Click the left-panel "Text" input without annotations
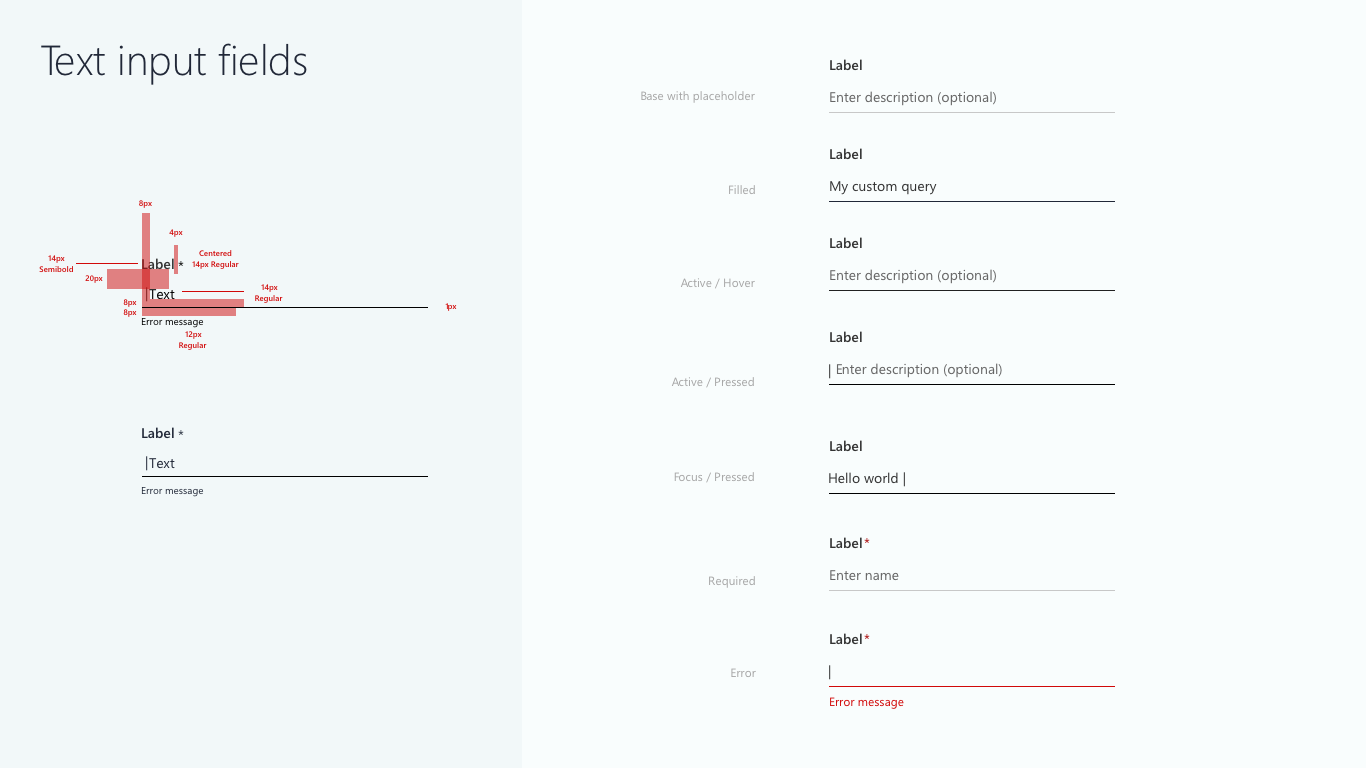The width and height of the screenshot is (1366, 768). (x=284, y=463)
